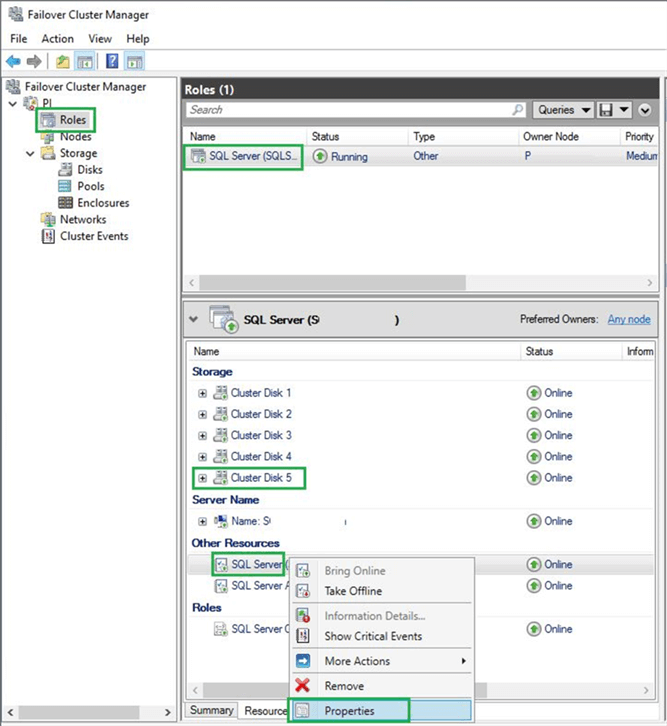Select the Cluster Disk 4 row text

[x=261, y=457]
